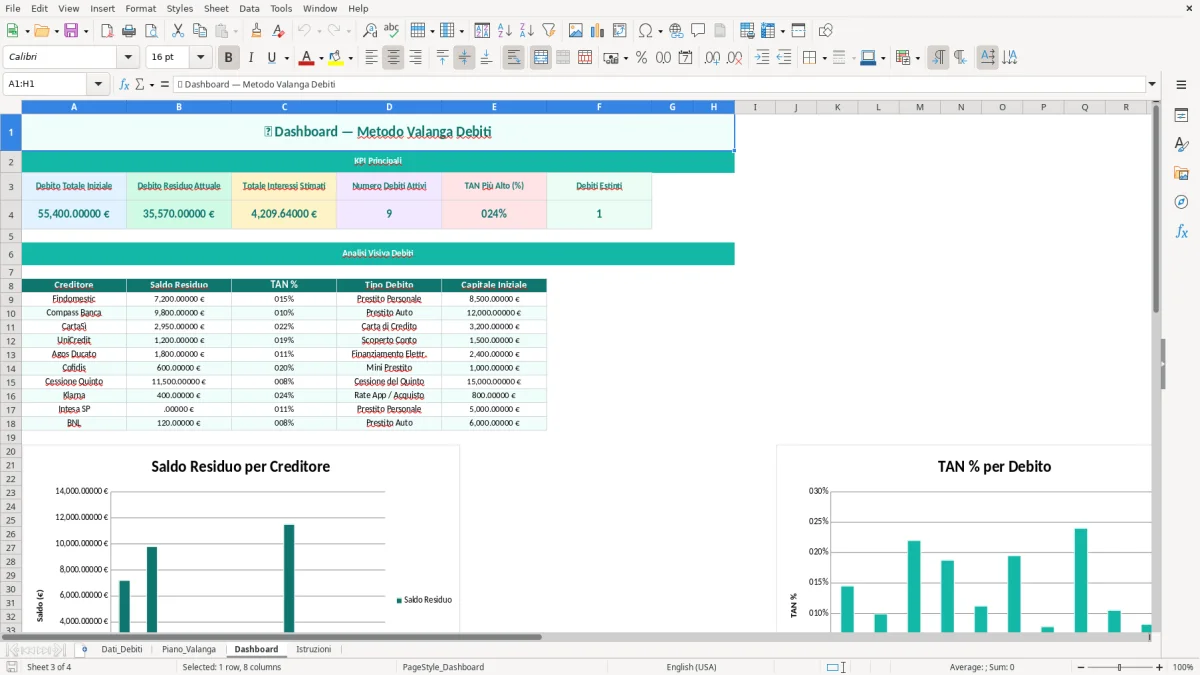Open the Sheet menu
This screenshot has width=1200, height=675.
tap(216, 8)
